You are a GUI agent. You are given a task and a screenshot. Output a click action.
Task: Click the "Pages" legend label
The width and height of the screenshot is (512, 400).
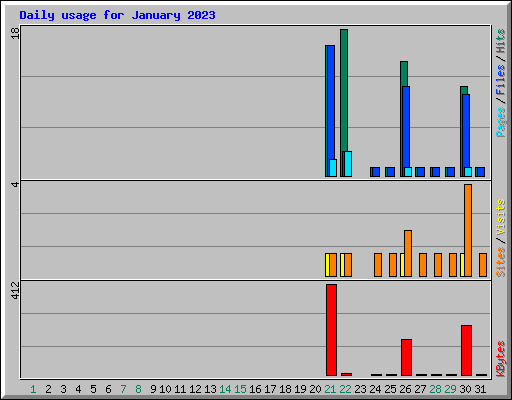pos(501,122)
